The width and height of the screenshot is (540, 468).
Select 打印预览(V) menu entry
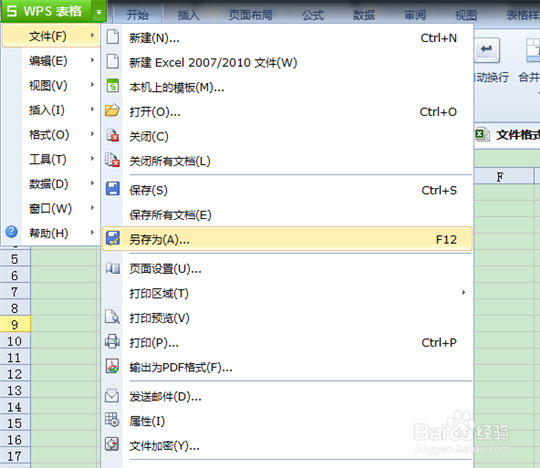pyautogui.click(x=287, y=318)
